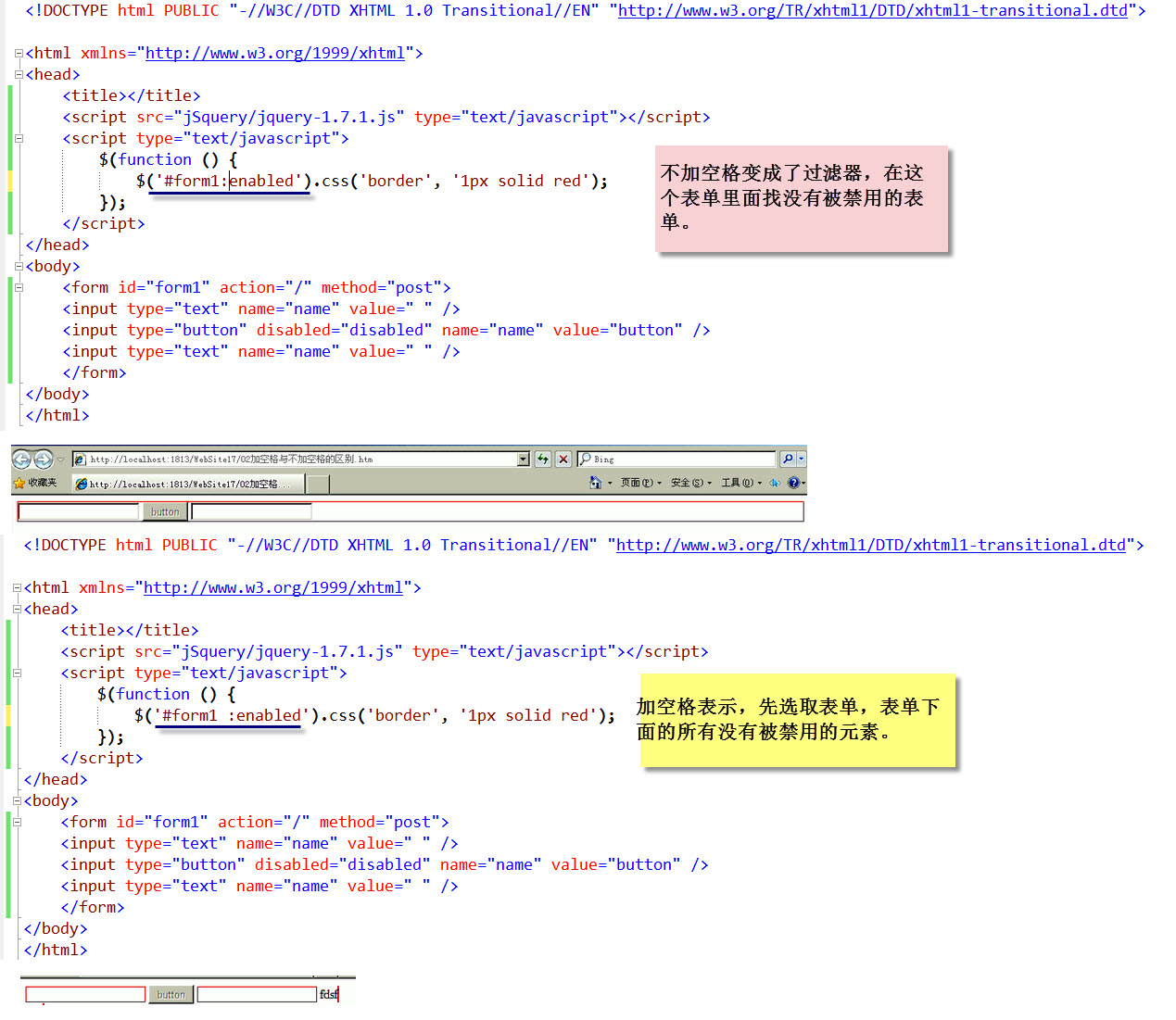Click the Bing search box
The width and height of the screenshot is (1176, 1020).
[x=677, y=460]
